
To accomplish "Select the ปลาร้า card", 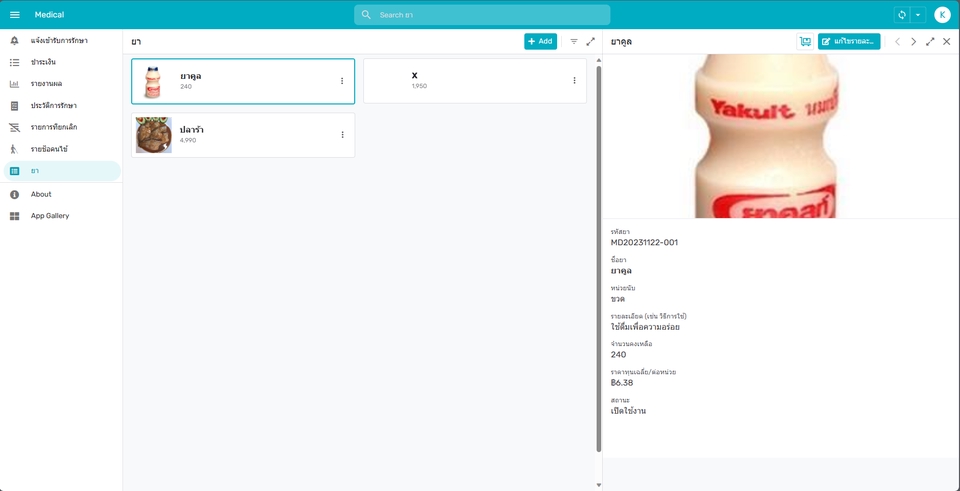I will coord(243,135).
